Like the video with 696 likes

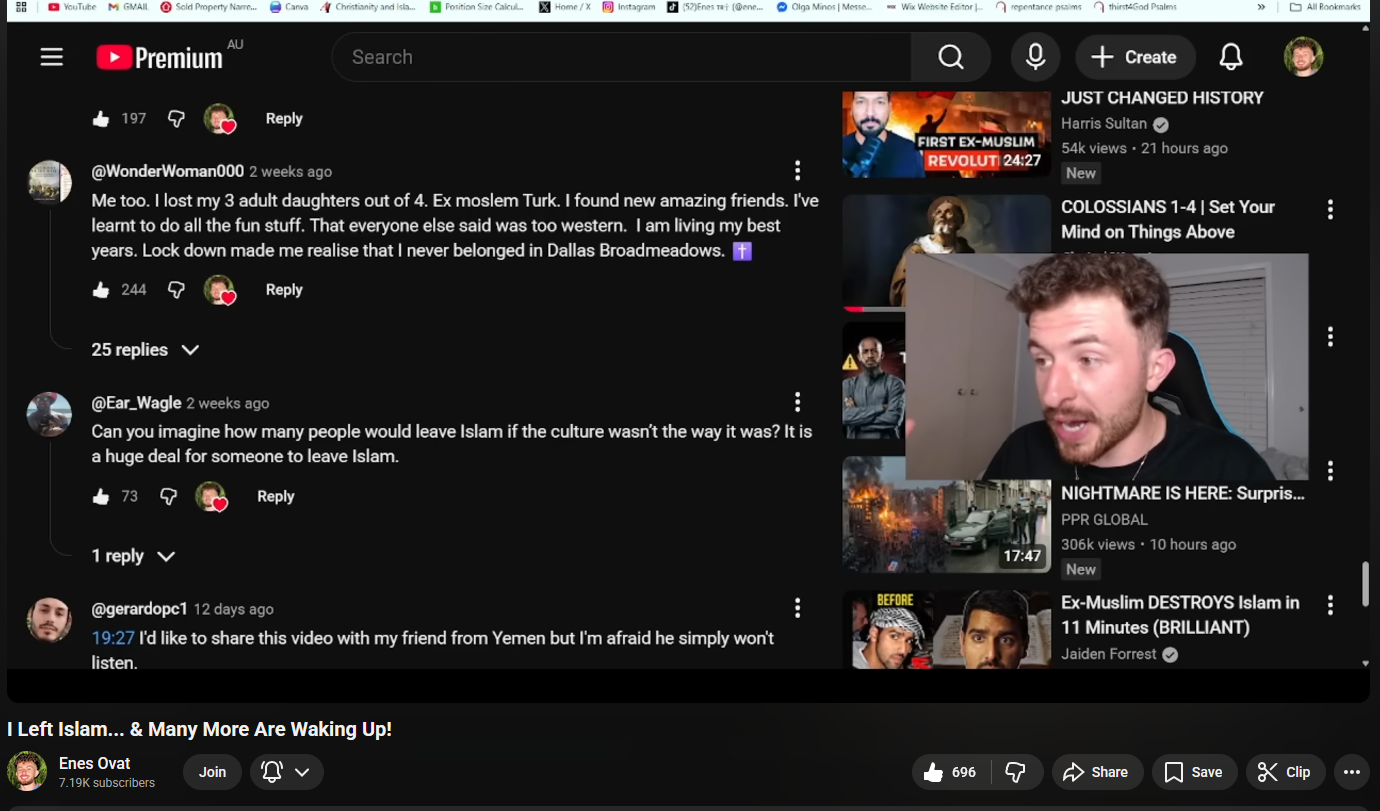[950, 772]
